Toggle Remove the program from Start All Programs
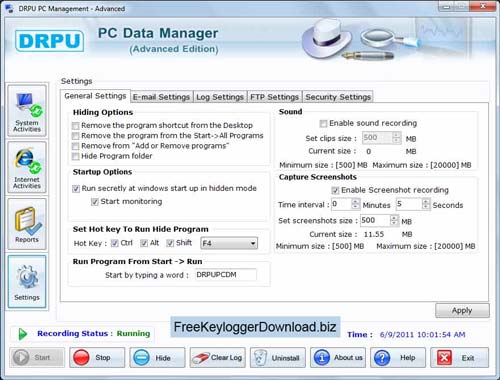Image resolution: width=500 pixels, height=380 pixels. [x=76, y=136]
